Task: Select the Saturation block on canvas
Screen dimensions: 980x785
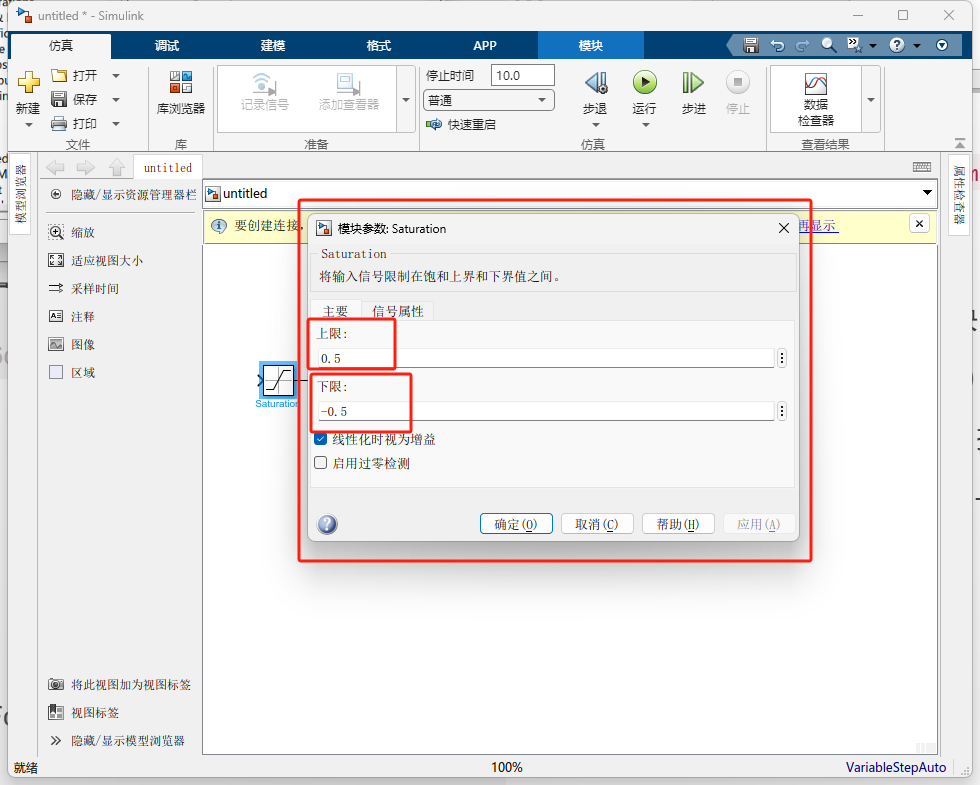Action: 279,381
